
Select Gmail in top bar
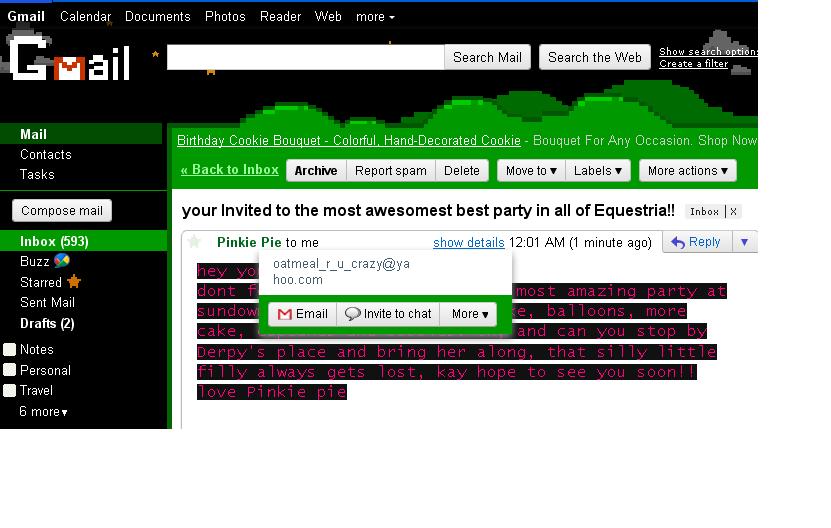[25, 16]
